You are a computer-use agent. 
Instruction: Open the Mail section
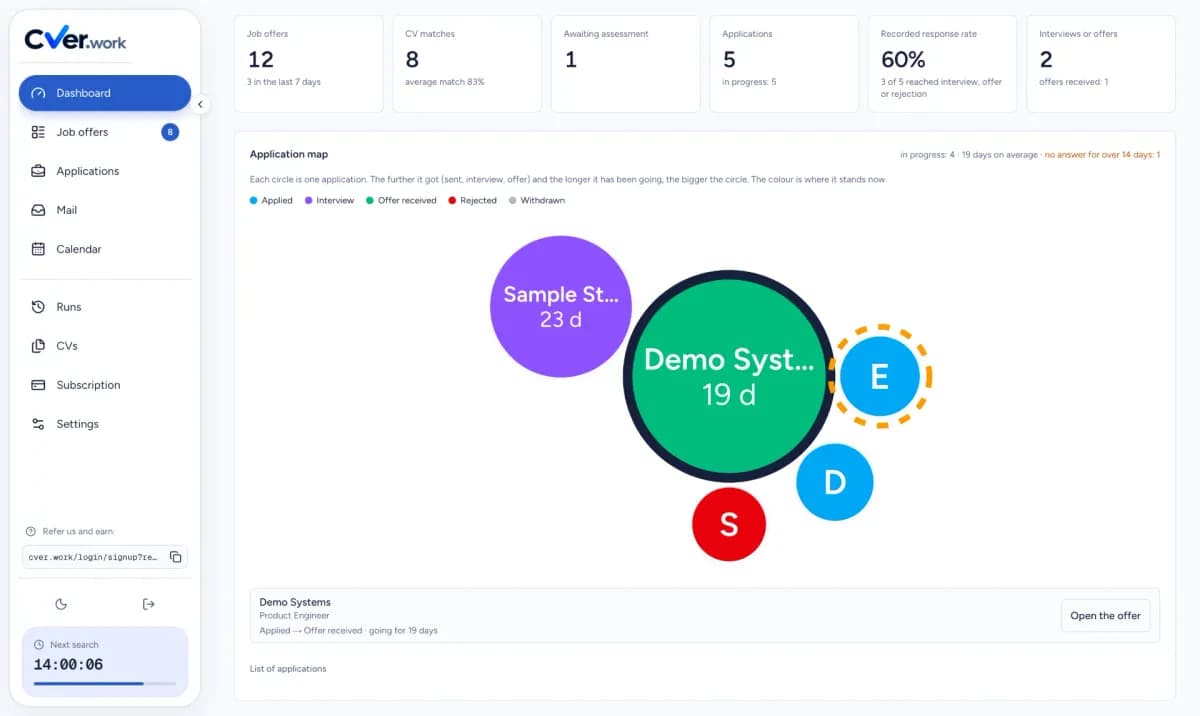click(105, 210)
